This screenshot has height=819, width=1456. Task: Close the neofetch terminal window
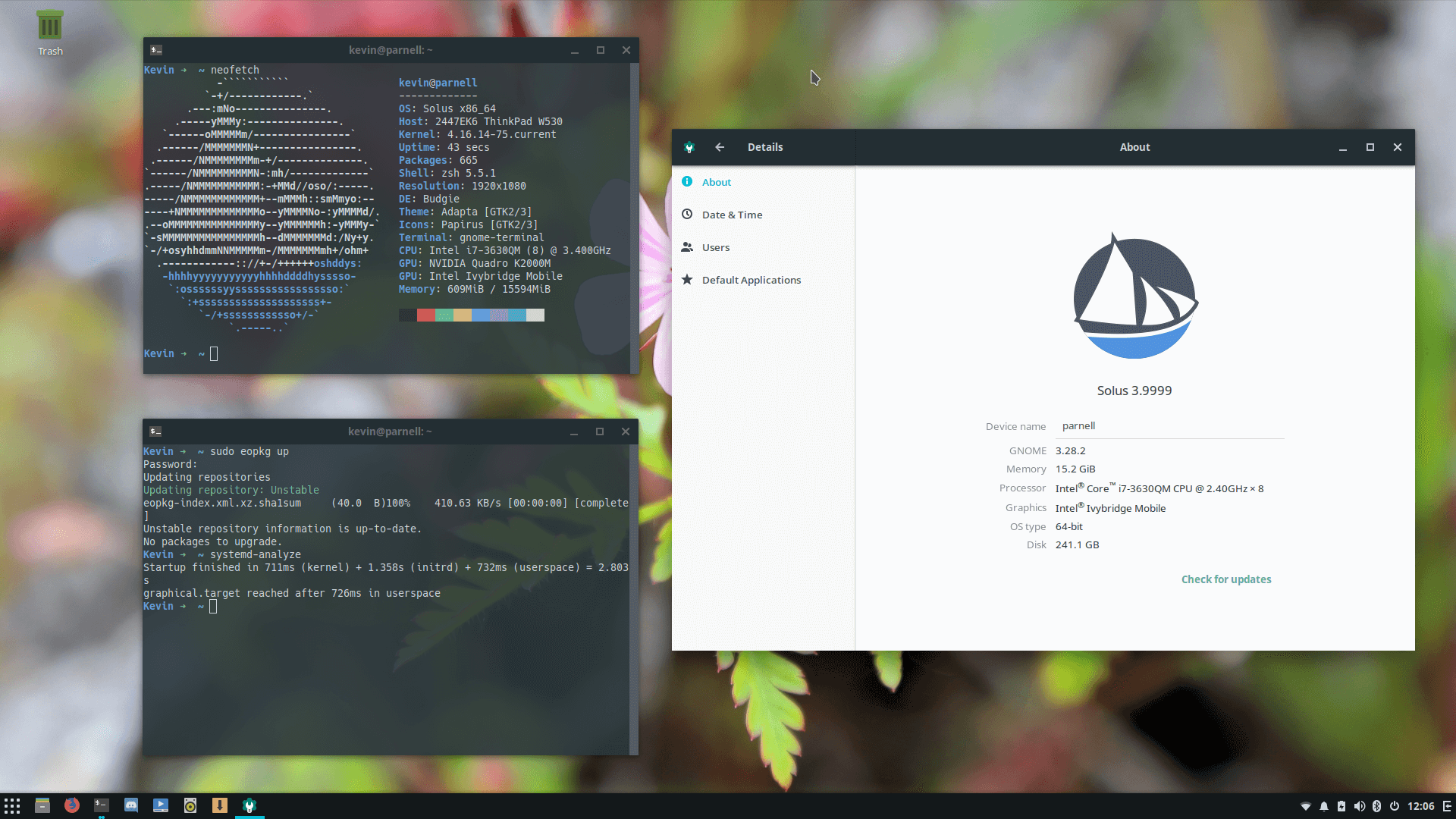pyautogui.click(x=626, y=50)
